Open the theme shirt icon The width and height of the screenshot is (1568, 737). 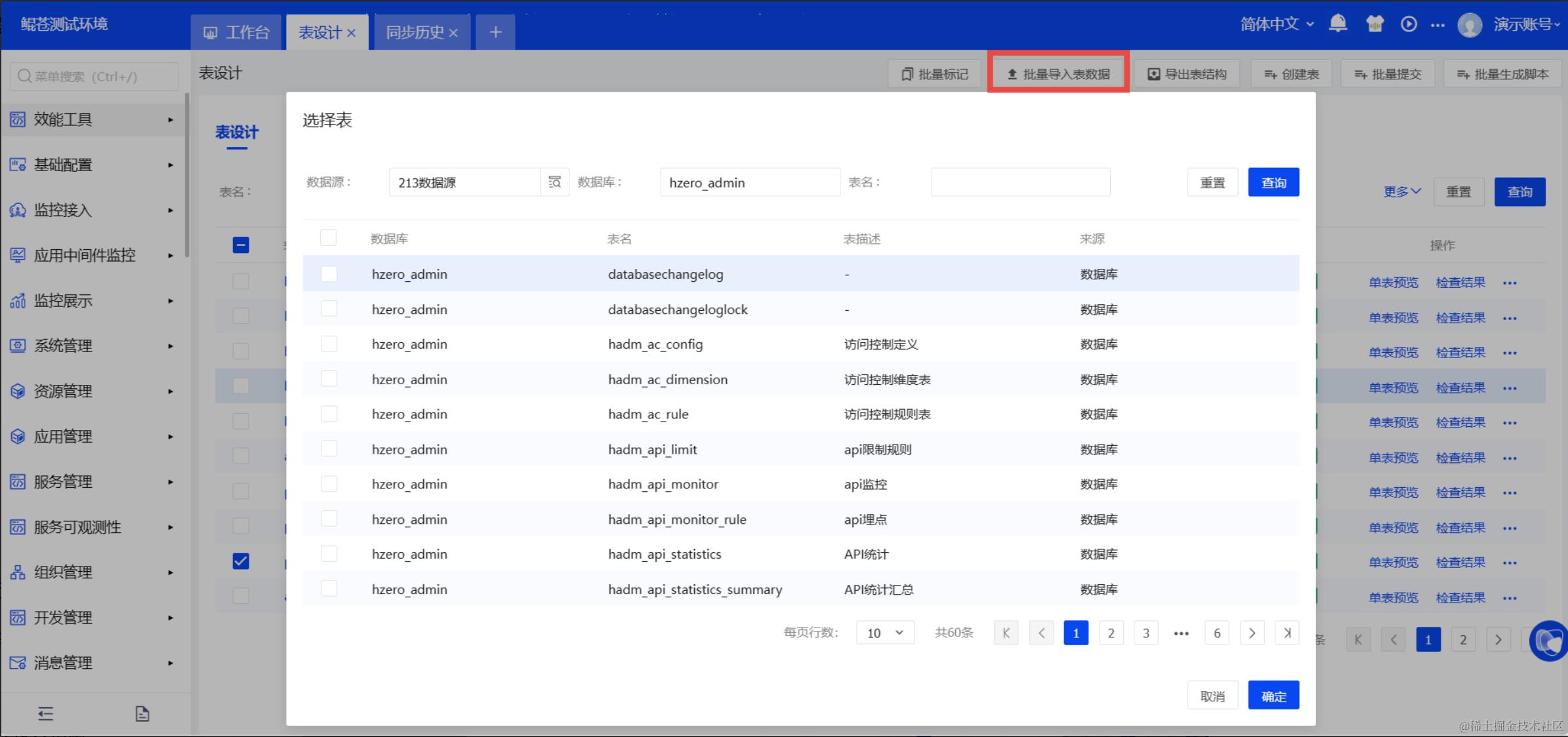(1374, 24)
